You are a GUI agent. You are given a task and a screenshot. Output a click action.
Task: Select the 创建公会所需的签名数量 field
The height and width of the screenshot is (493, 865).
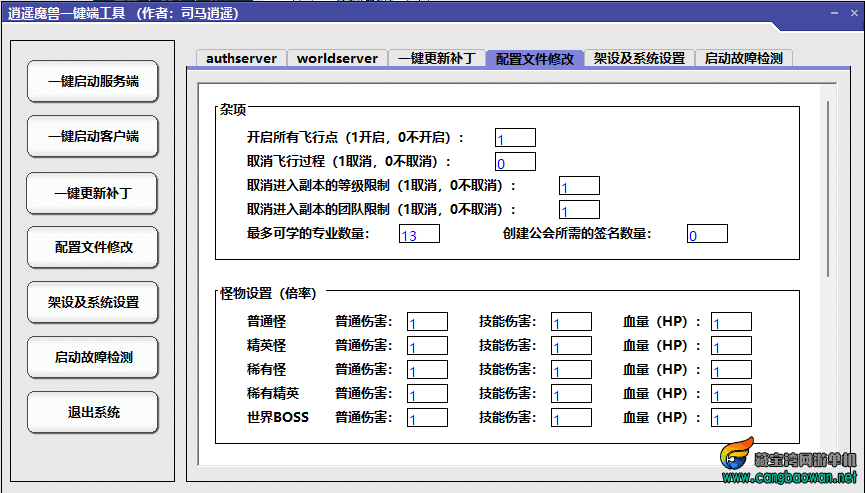tap(707, 235)
